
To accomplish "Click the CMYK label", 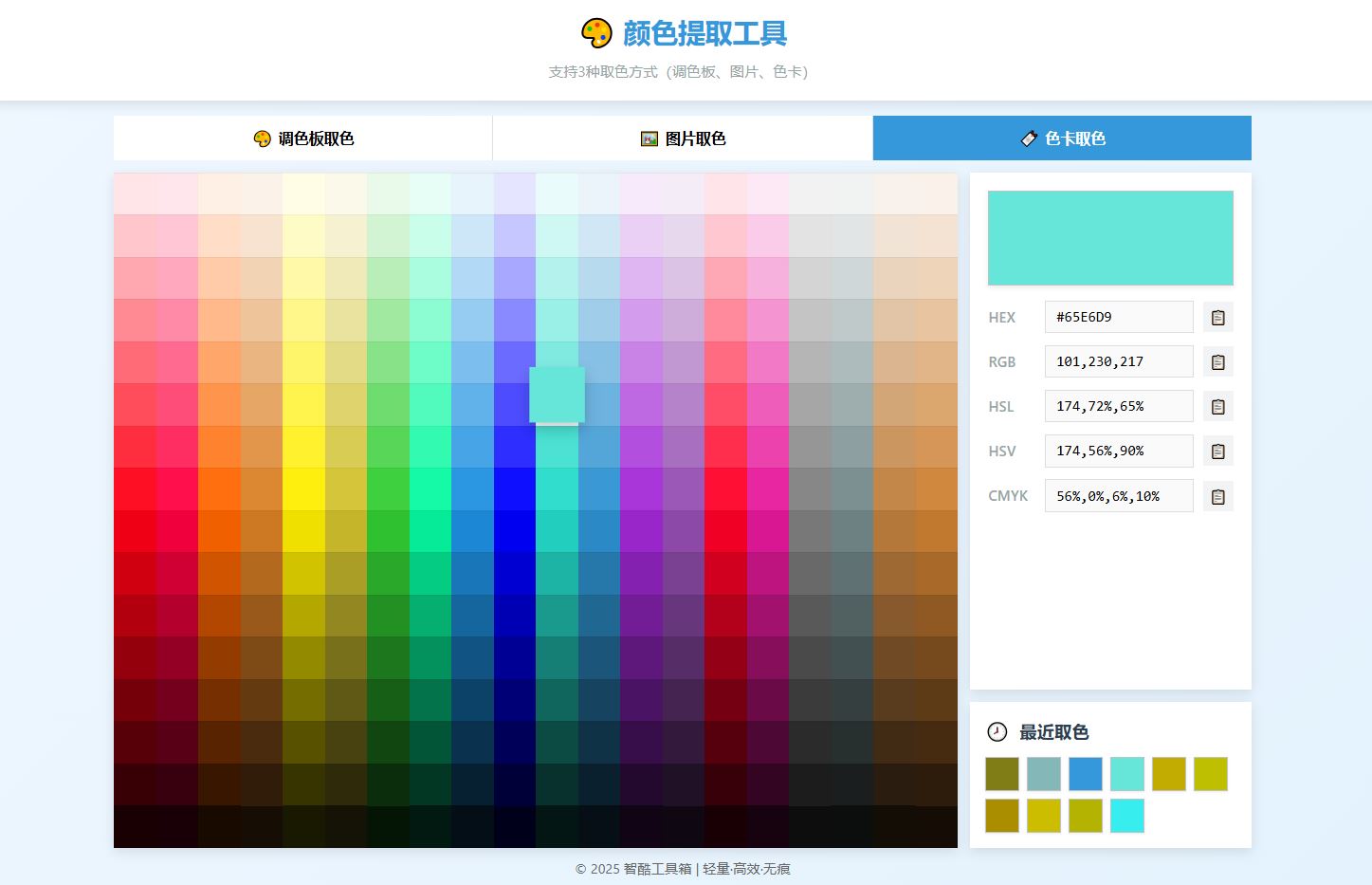I will (1008, 496).
